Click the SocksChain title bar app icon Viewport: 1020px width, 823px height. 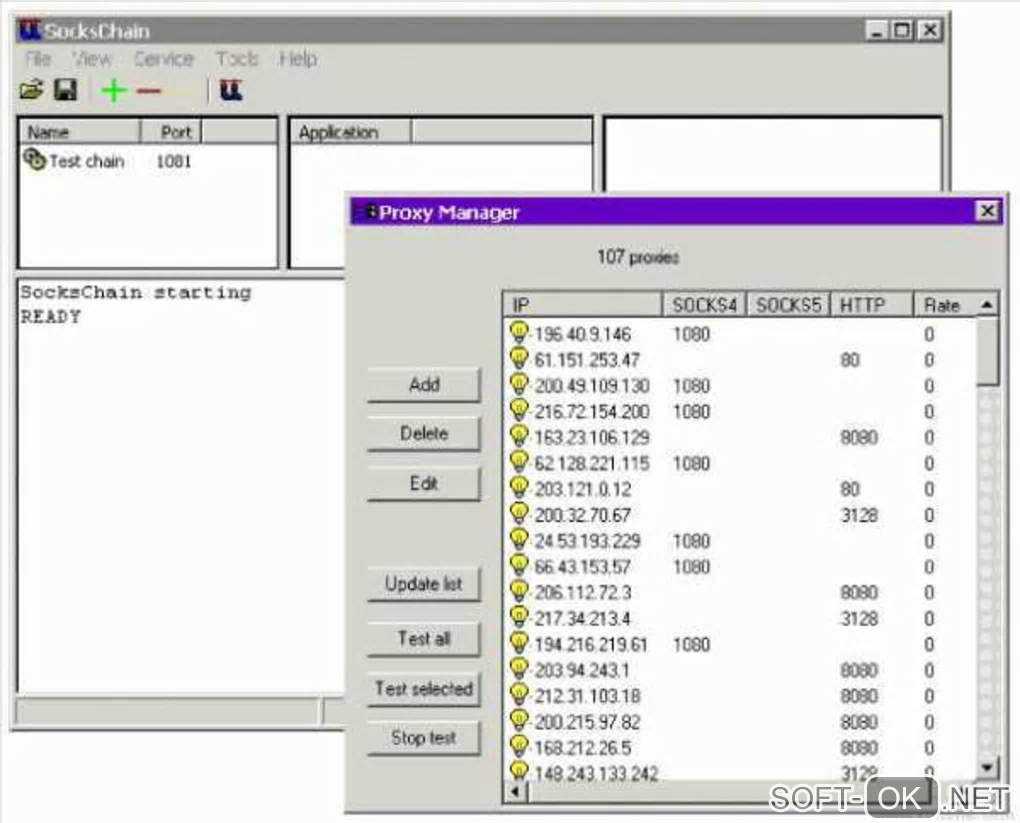pyautogui.click(x=30, y=30)
